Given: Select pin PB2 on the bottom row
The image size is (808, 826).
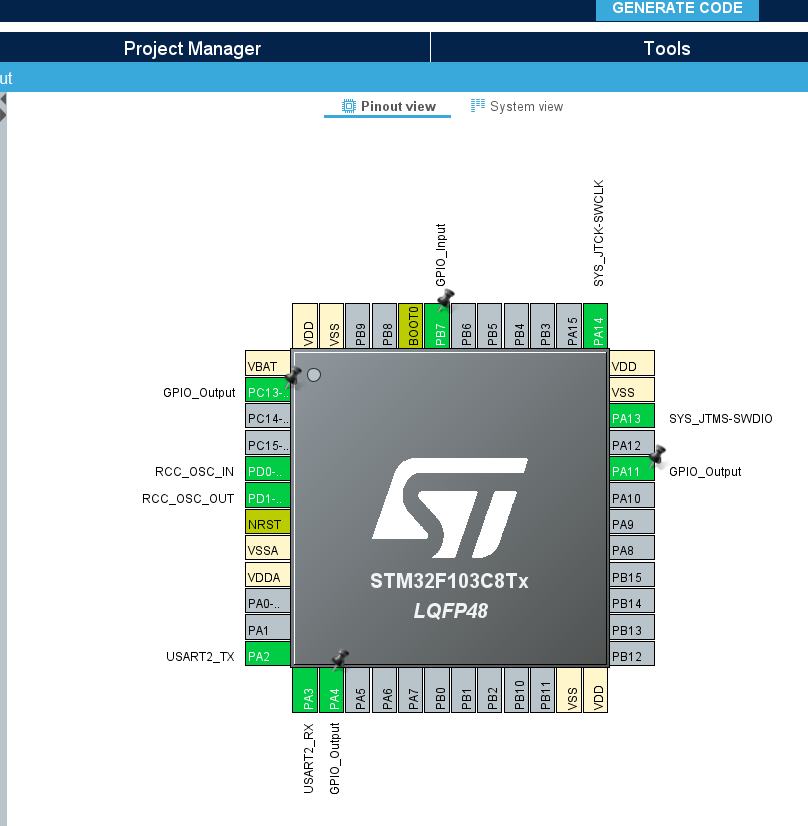Looking at the screenshot, I should click(490, 690).
